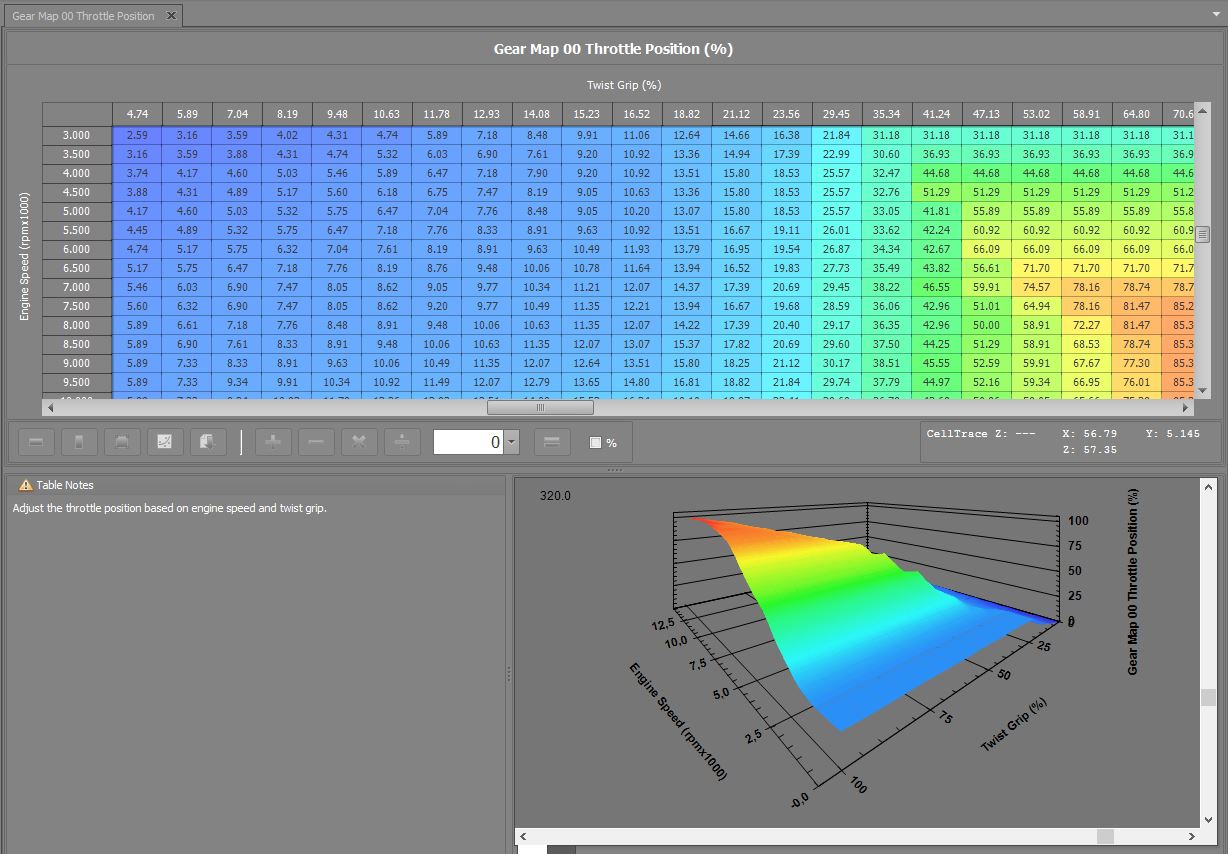Click the table scroll down arrow
Image resolution: width=1228 pixels, height=854 pixels.
pos(1203,391)
